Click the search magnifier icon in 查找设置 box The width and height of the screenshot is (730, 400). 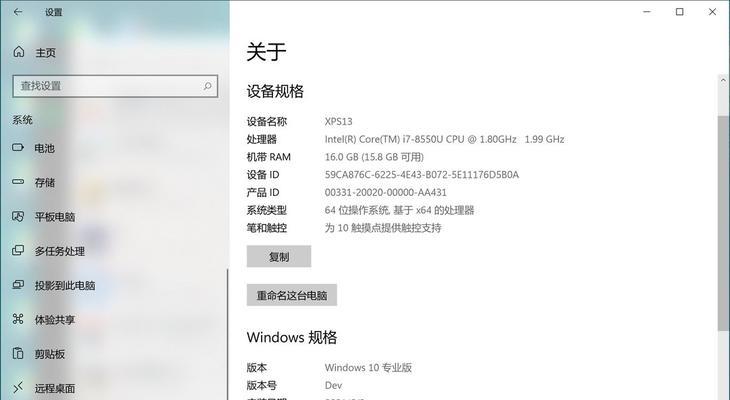pos(207,86)
